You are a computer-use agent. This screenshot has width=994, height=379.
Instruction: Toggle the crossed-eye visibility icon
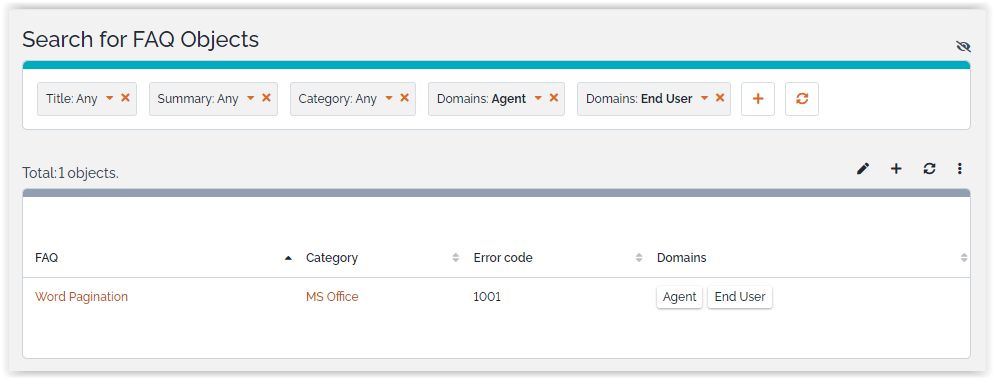[x=963, y=46]
